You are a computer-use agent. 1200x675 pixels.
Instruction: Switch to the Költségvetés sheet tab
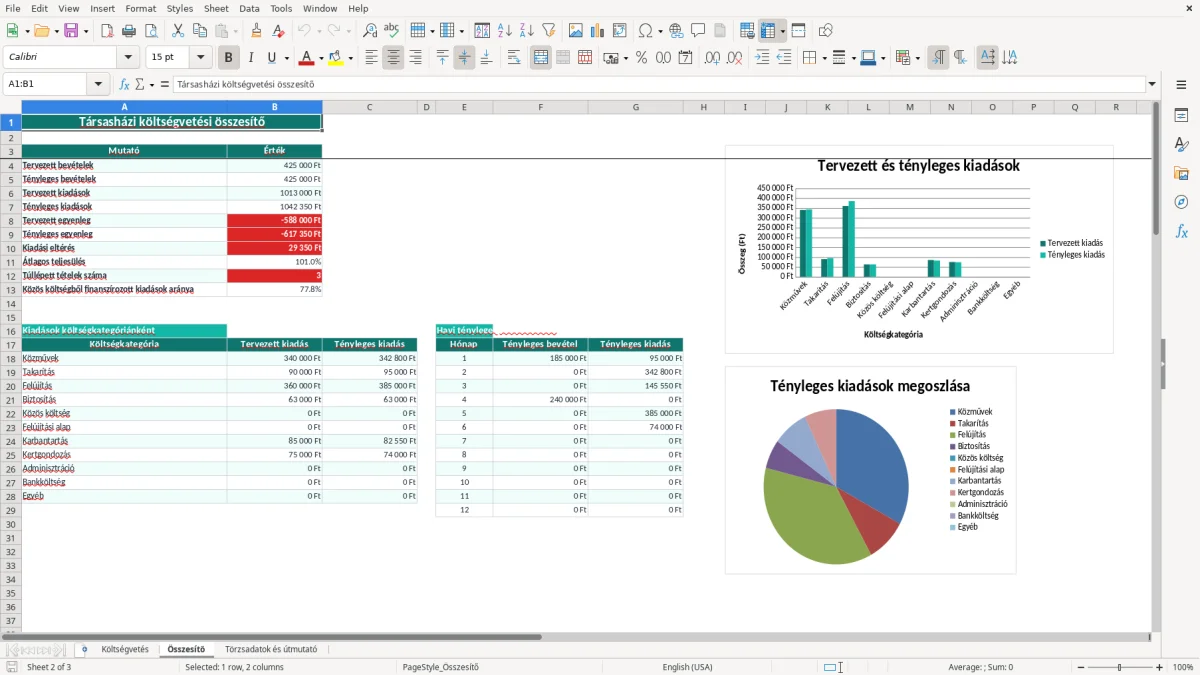point(125,649)
